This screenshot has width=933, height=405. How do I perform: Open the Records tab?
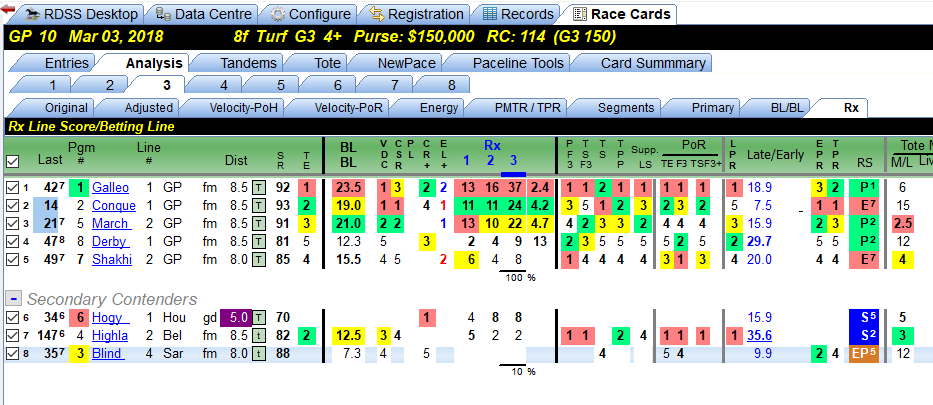[x=516, y=14]
